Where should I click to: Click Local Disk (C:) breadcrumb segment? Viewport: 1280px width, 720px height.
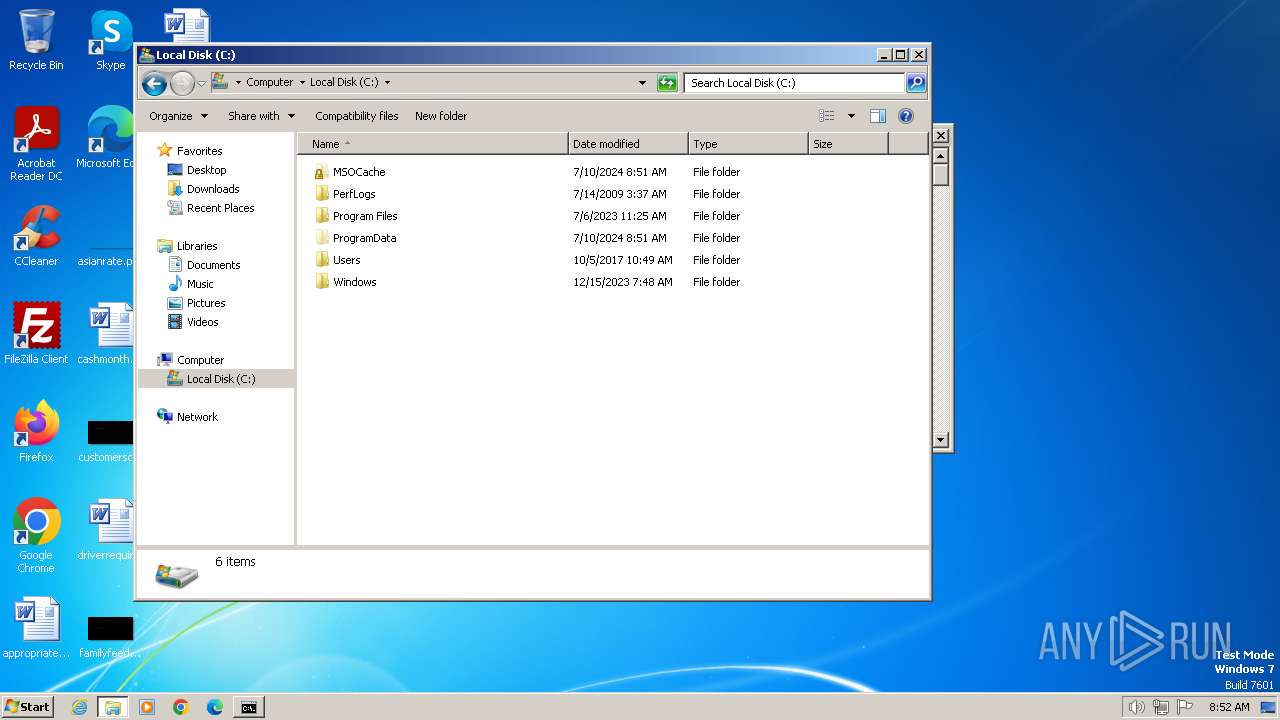[x=344, y=83]
